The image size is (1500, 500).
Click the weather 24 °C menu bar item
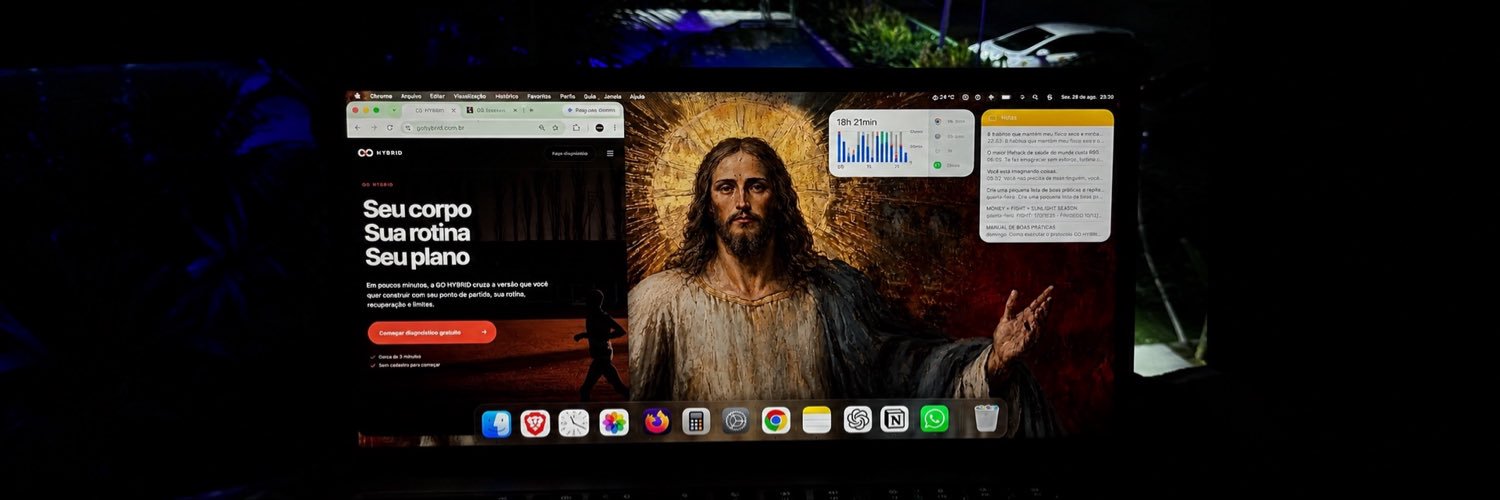point(943,97)
